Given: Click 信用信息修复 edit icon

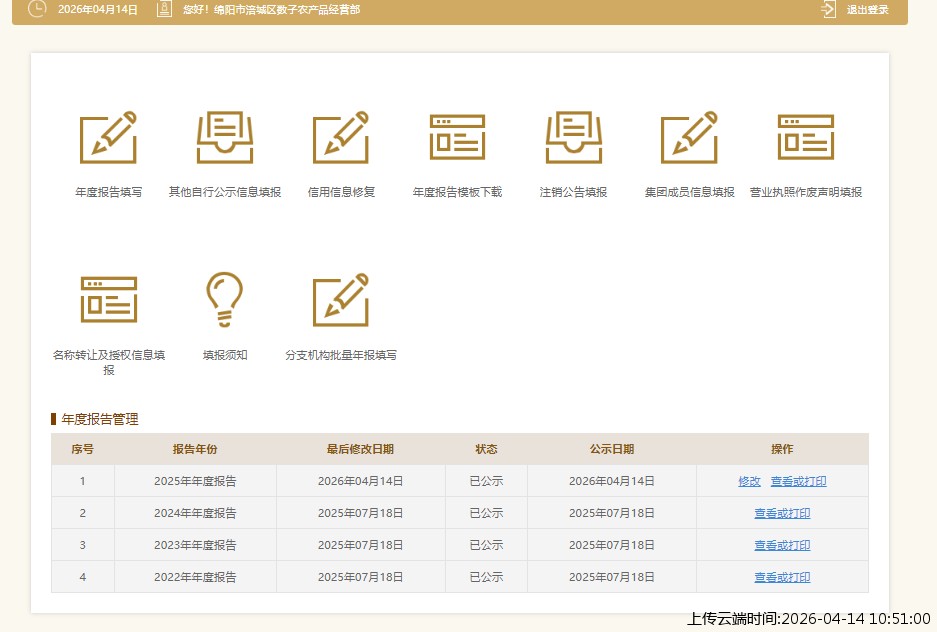Looking at the screenshot, I should tap(341, 138).
